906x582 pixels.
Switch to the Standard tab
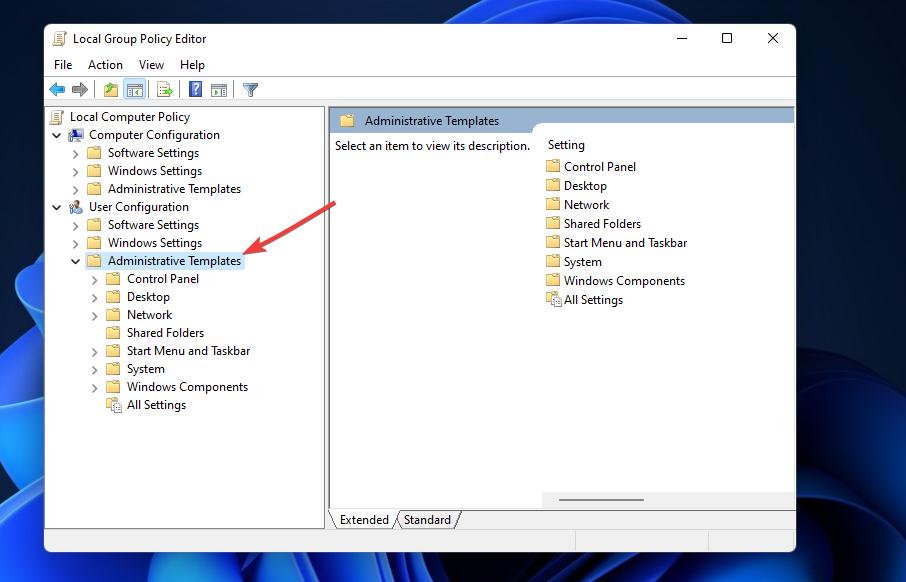[427, 520]
